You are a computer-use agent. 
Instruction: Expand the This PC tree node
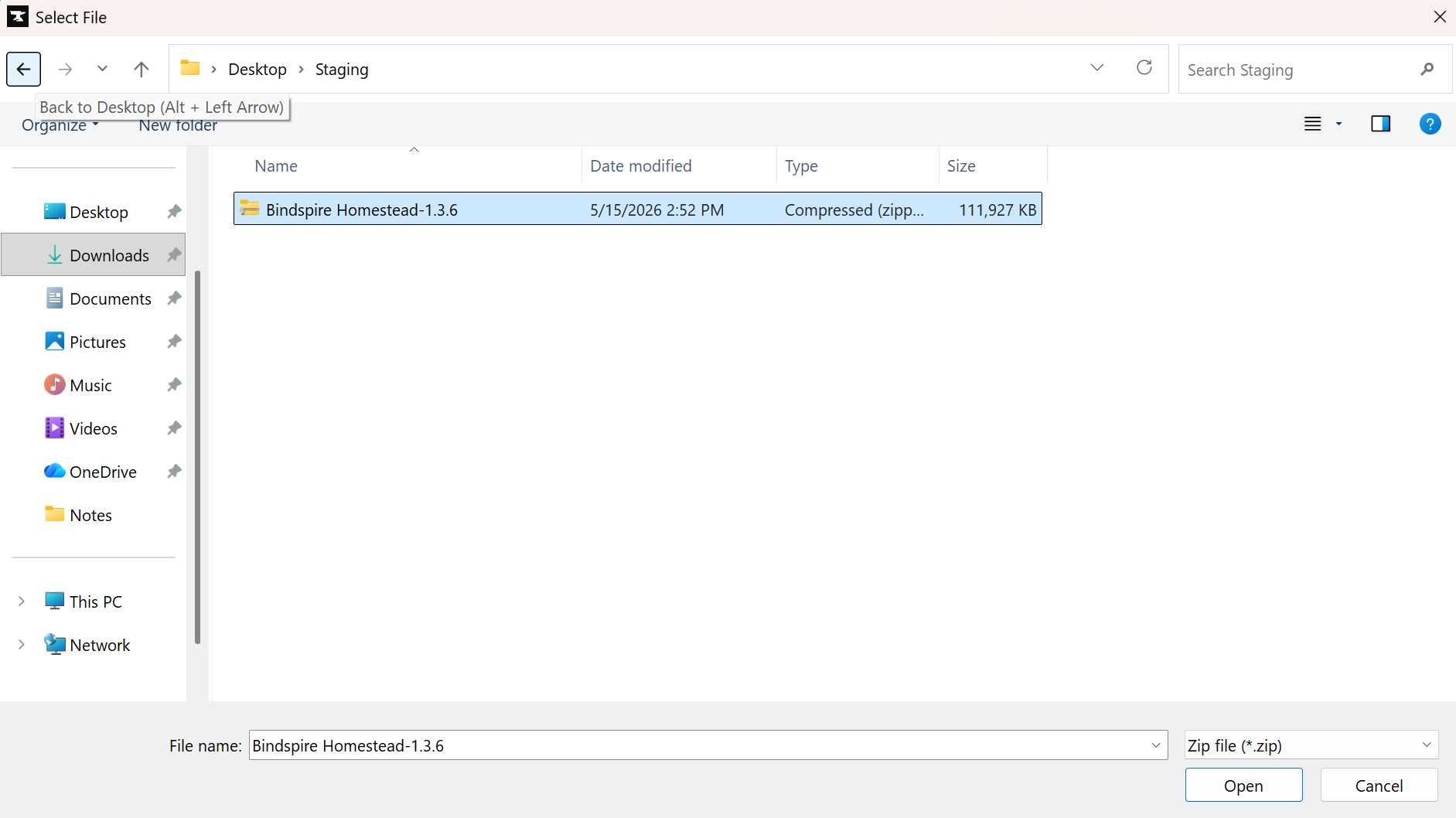22,602
